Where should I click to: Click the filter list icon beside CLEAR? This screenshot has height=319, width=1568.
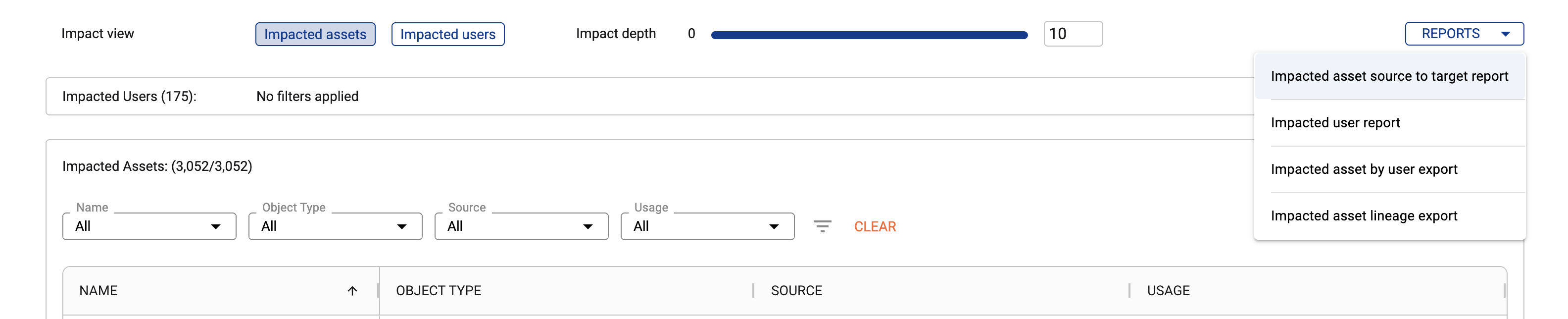click(822, 226)
